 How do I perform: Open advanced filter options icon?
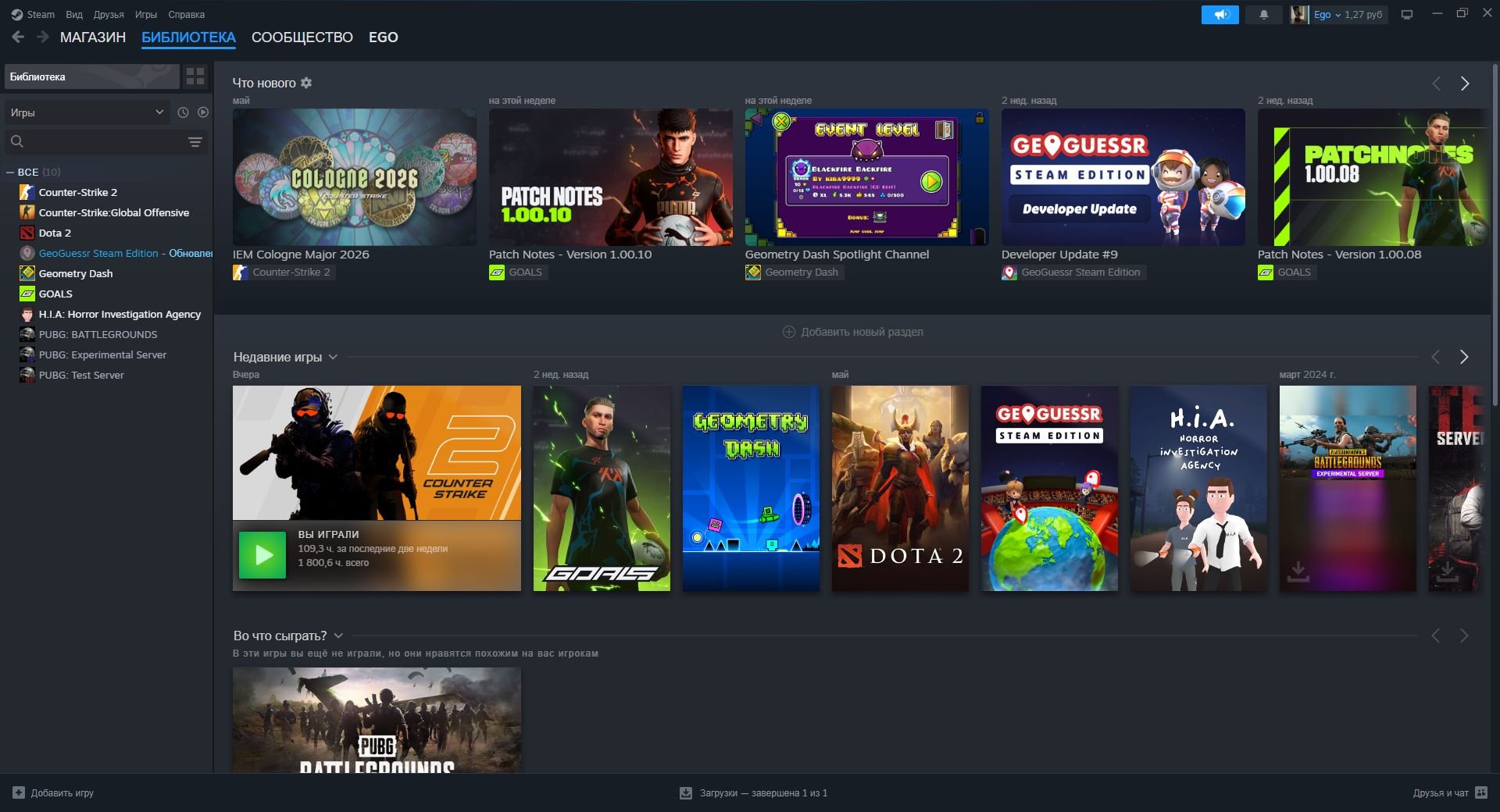click(x=195, y=141)
